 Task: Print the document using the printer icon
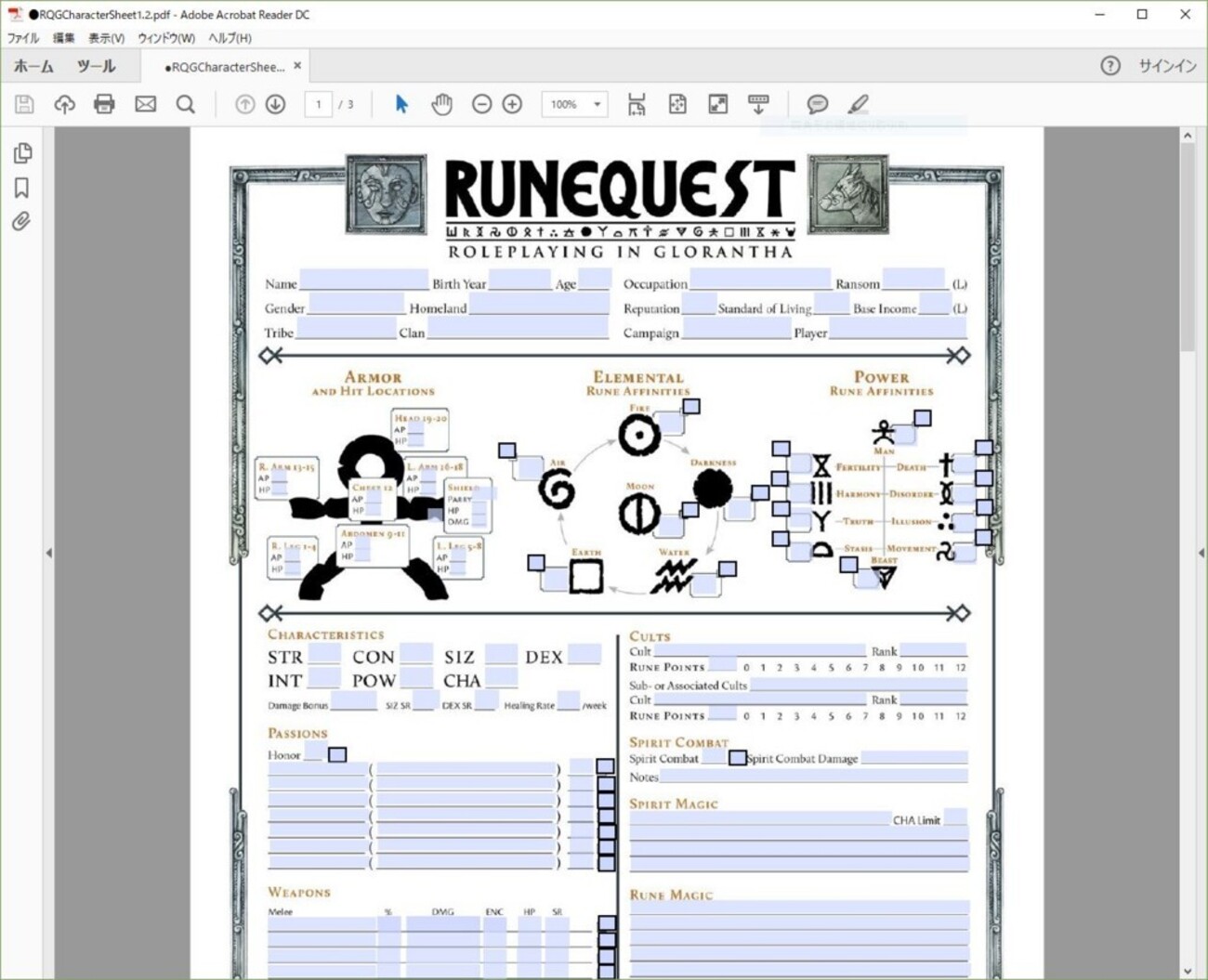(x=104, y=104)
